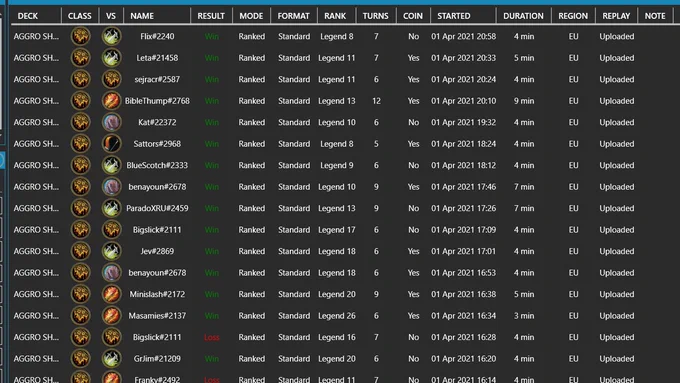Click opponent class icon in Flix#2240 row
680x383 pixels.
click(111, 36)
